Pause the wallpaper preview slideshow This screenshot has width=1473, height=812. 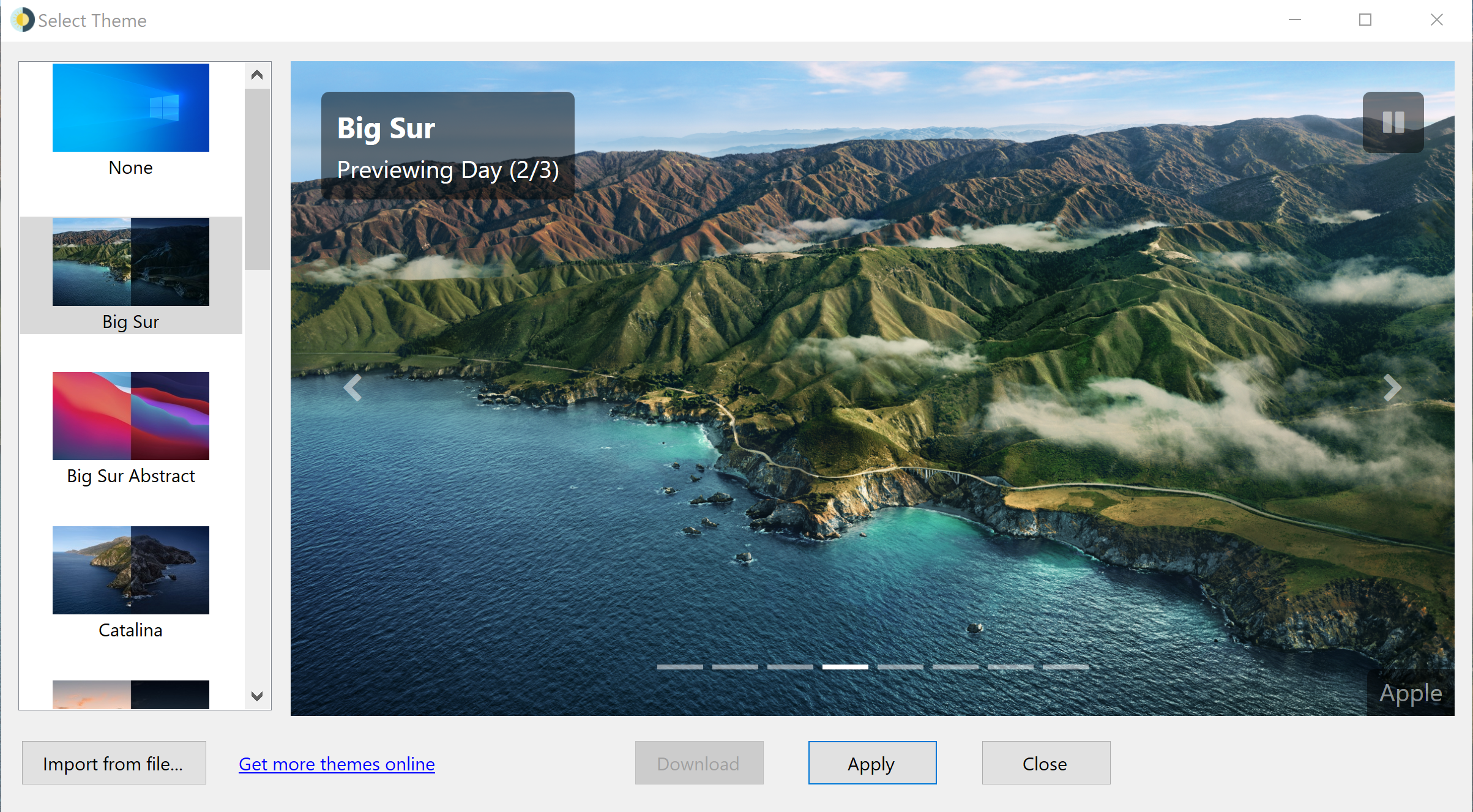click(x=1393, y=122)
